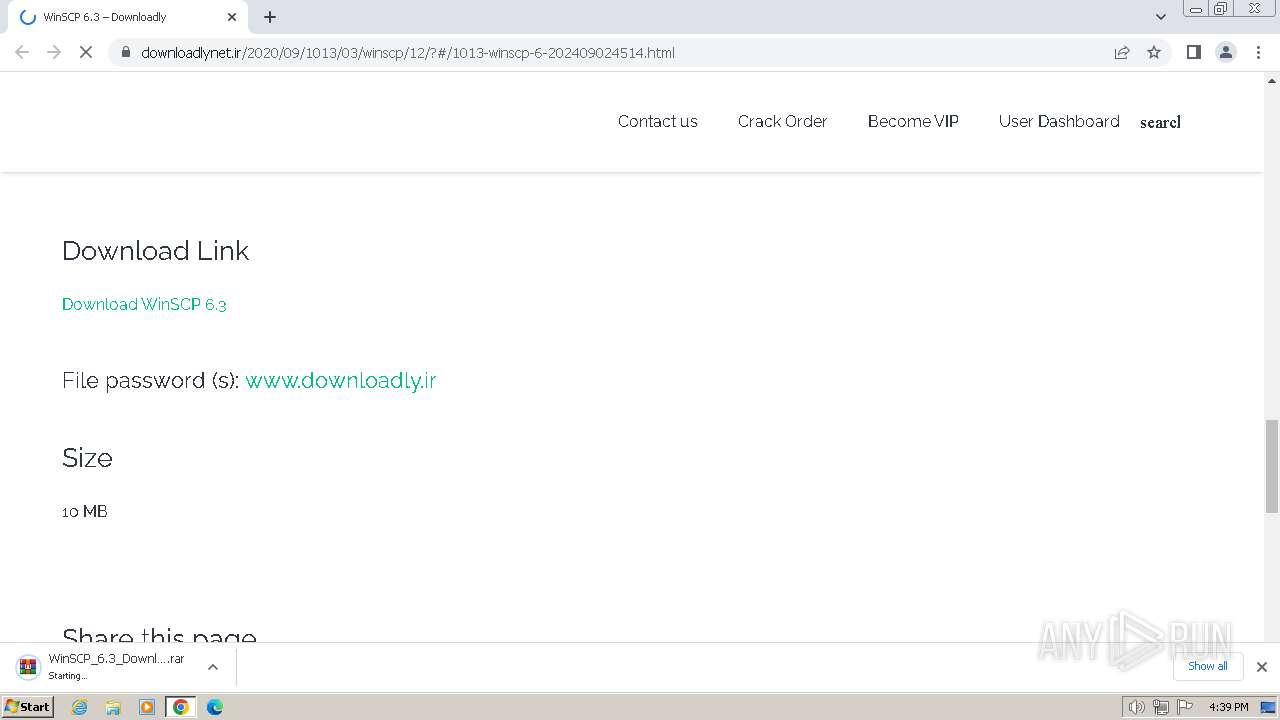This screenshot has width=1280, height=720.
Task: Open the Chrome side panel
Action: click(1193, 52)
